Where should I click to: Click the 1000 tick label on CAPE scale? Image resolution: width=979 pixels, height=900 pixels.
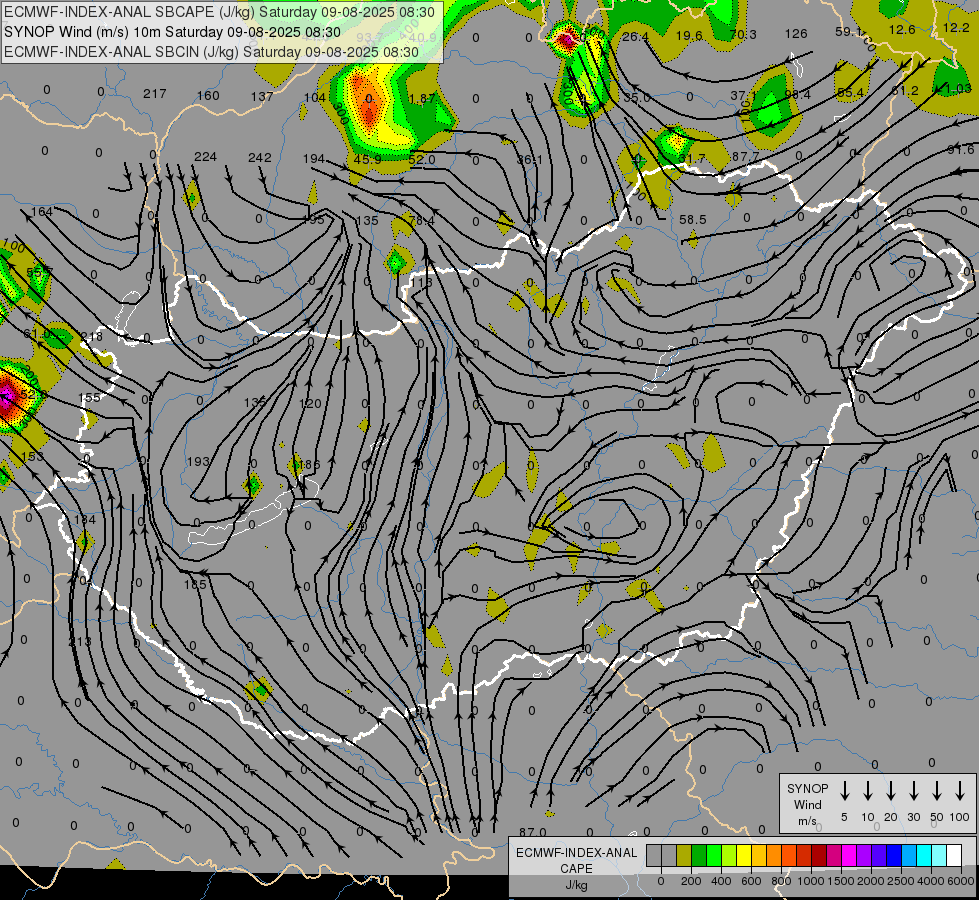(x=811, y=881)
